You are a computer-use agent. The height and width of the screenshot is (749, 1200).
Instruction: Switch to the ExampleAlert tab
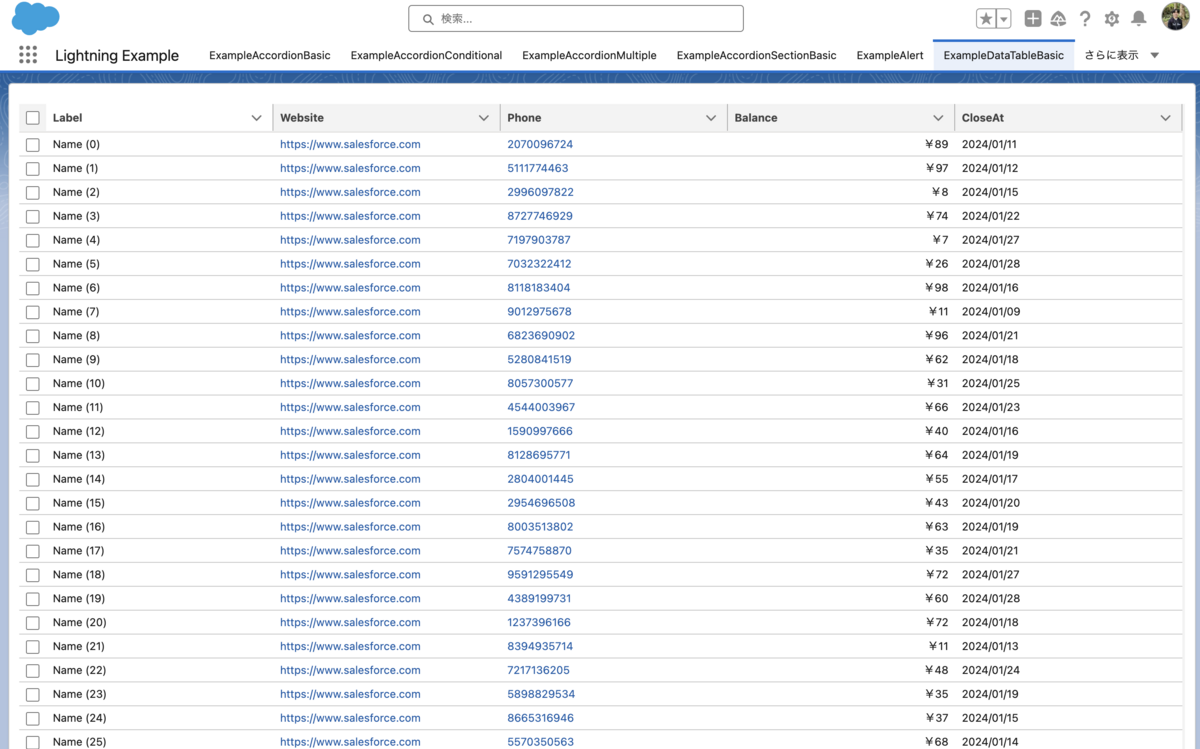[x=889, y=55]
